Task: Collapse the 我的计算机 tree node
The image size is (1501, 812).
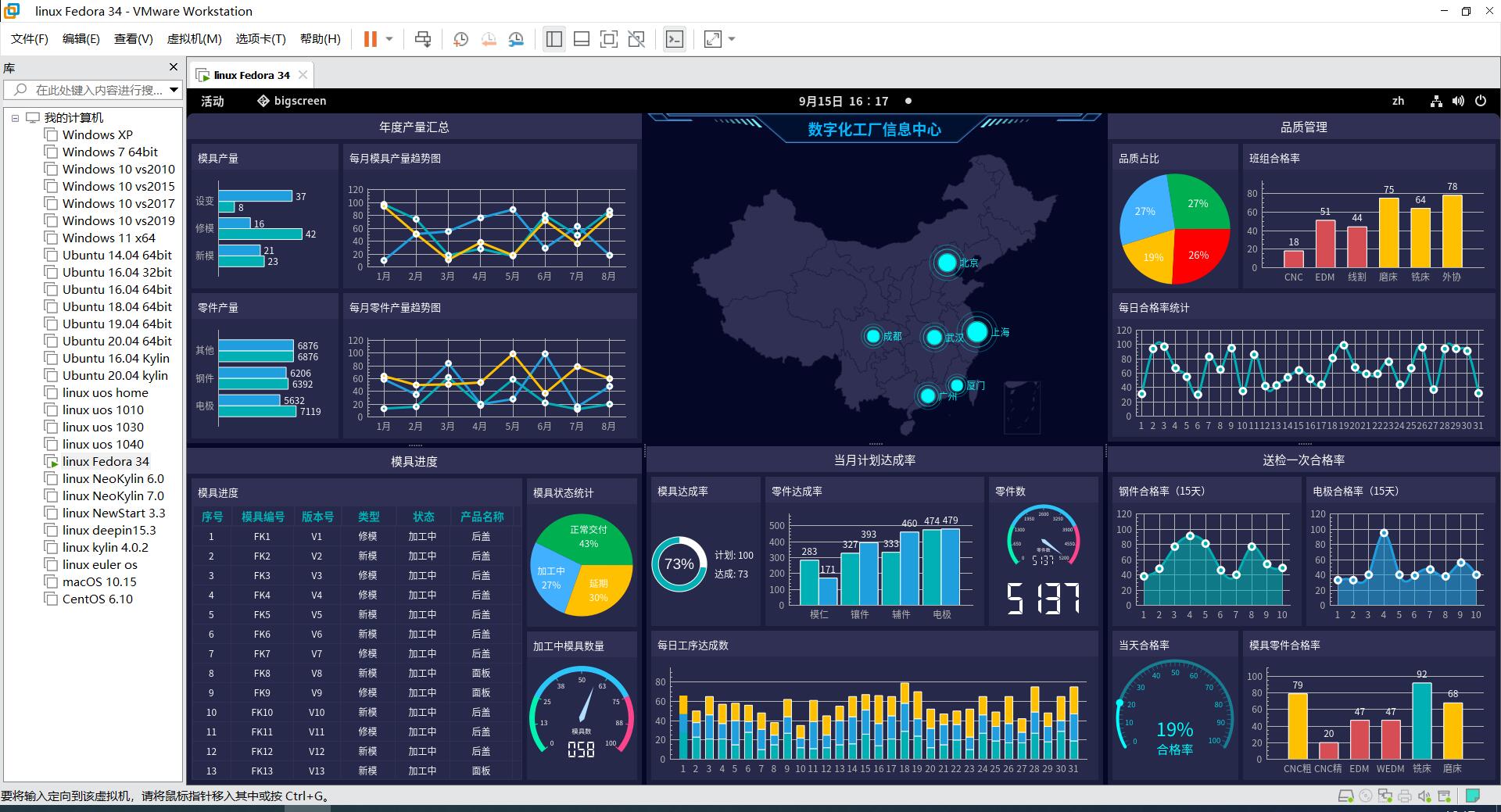Action: 15,118
